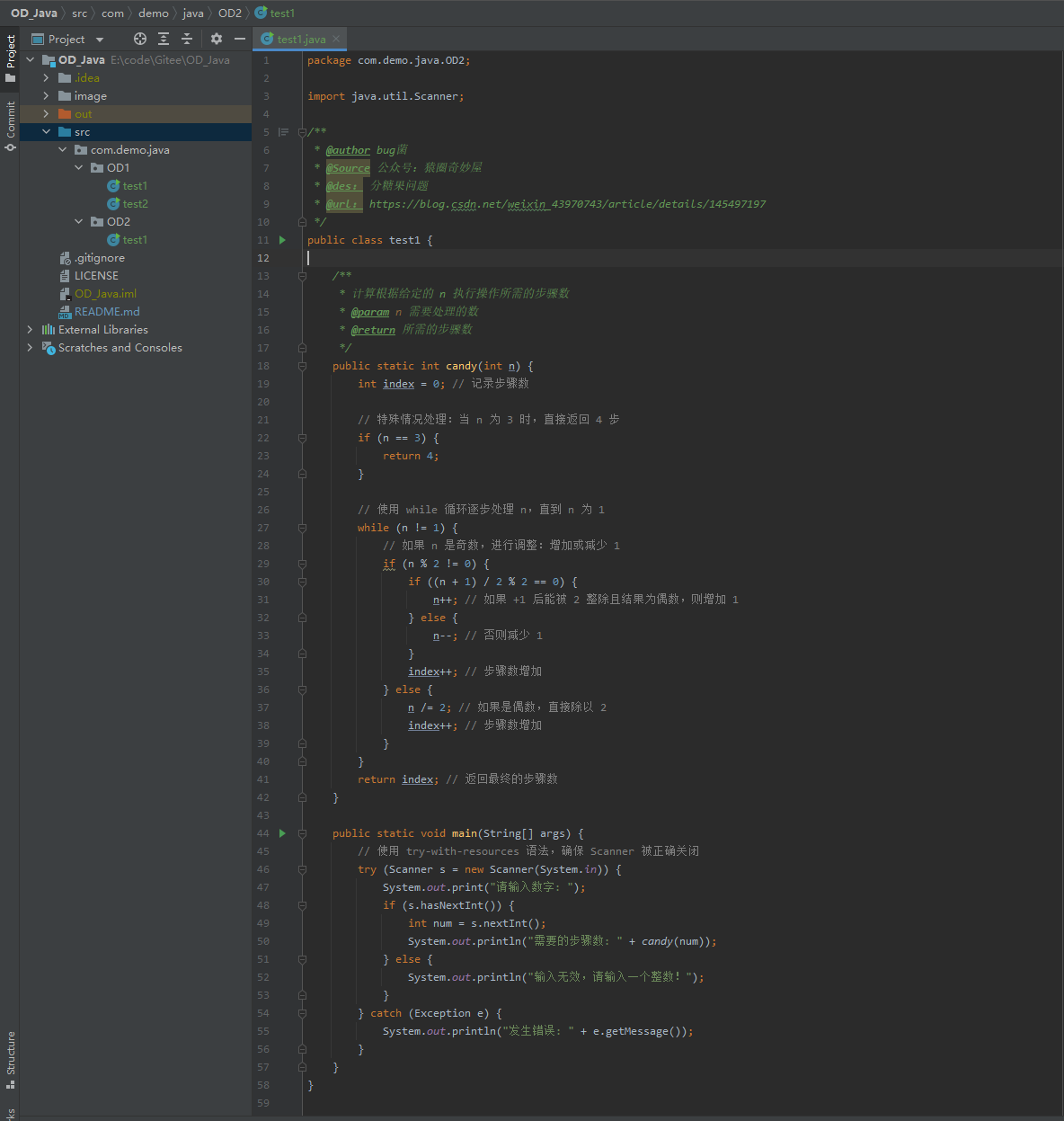Fold the candy Javadoc at line 13
The image size is (1064, 1121).
tap(302, 276)
